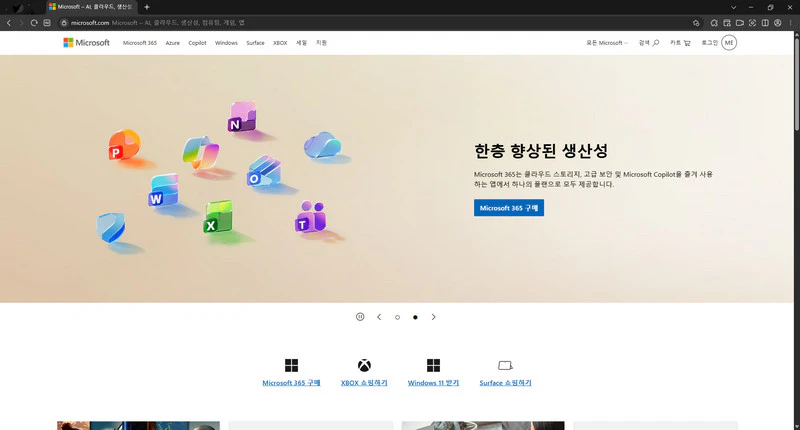Select the first carousel slide dot

pos(397,317)
